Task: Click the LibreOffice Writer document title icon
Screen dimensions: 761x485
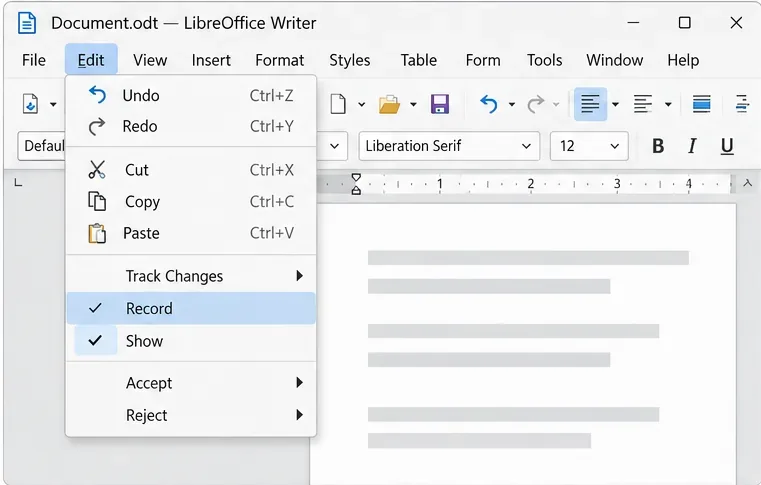Action: point(27,23)
